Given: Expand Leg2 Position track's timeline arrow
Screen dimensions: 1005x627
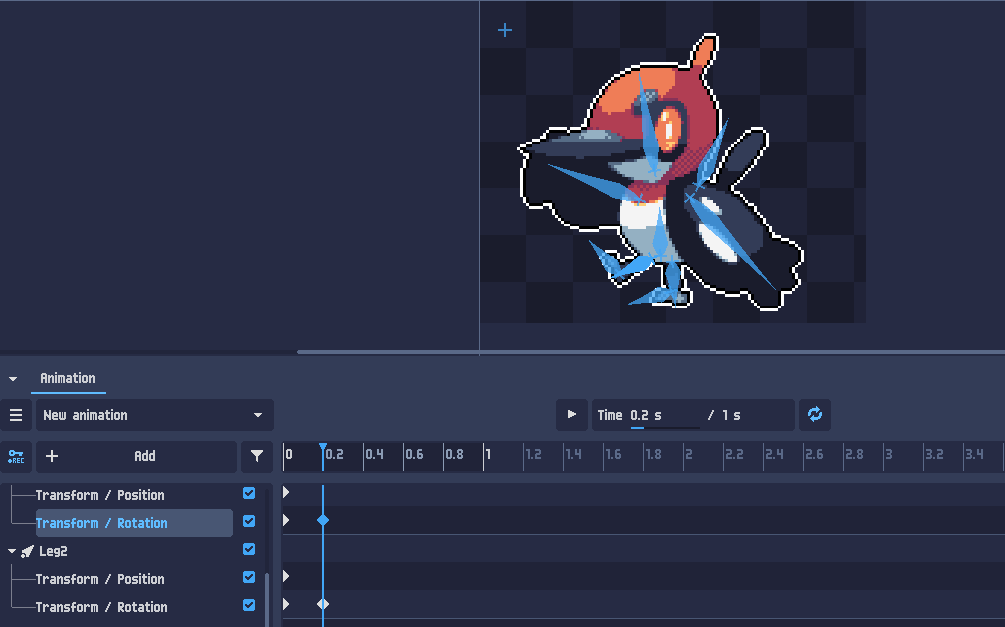Looking at the screenshot, I should (286, 576).
